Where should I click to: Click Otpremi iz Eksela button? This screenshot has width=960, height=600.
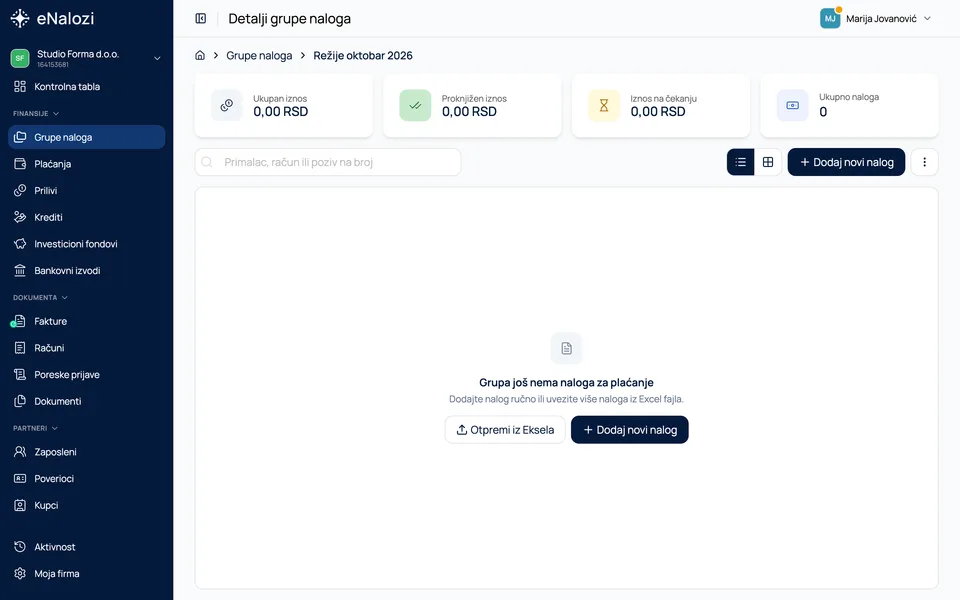click(x=505, y=430)
